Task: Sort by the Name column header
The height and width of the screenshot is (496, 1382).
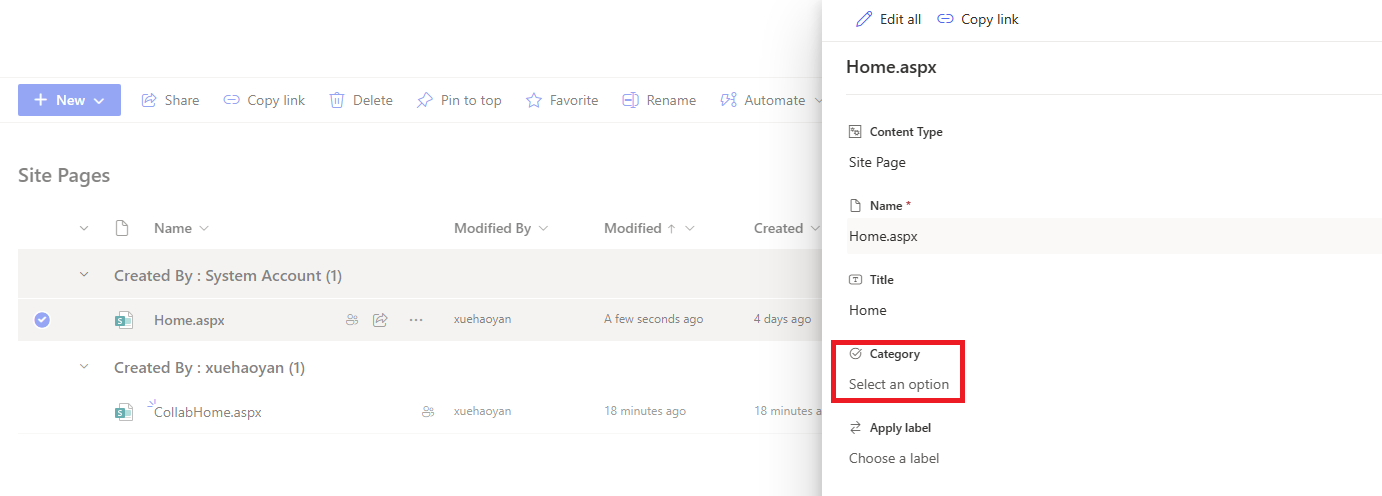Action: click(x=172, y=228)
